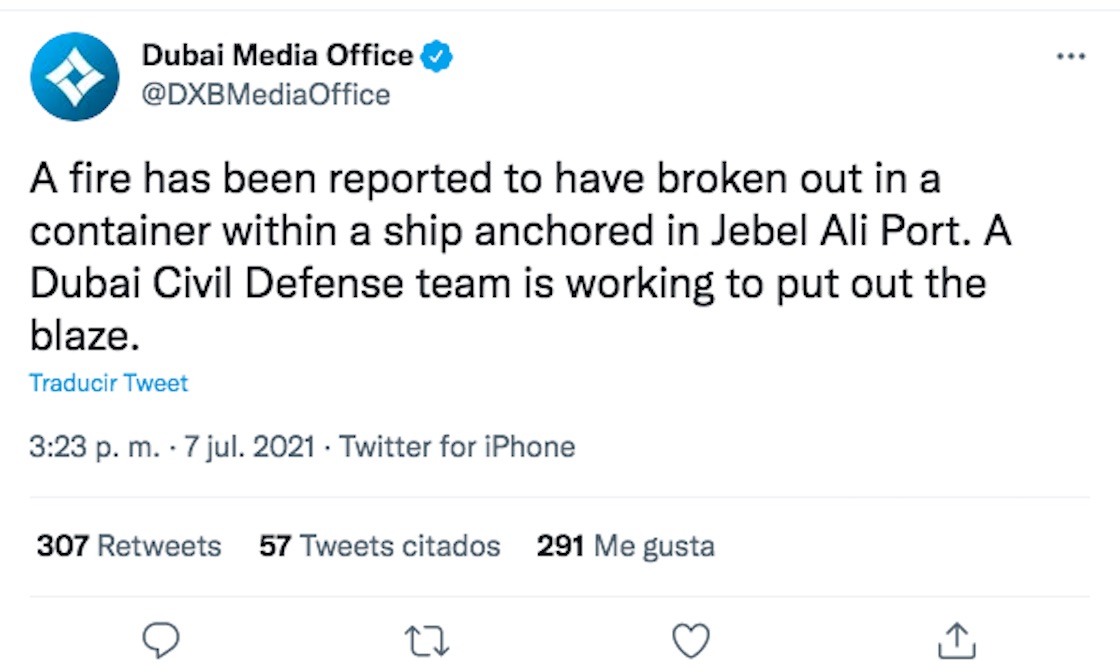Like the tweet with the heart icon

(690, 636)
